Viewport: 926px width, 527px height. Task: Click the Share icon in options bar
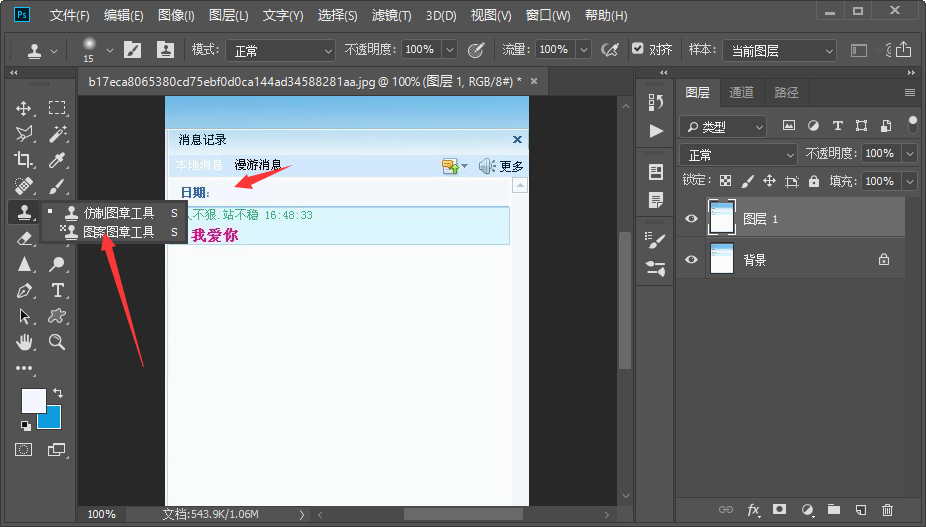pos(904,50)
